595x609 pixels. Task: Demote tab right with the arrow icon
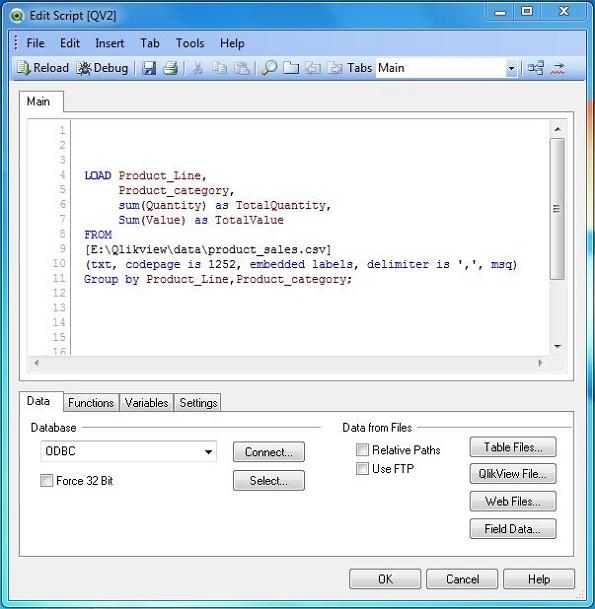coord(335,68)
